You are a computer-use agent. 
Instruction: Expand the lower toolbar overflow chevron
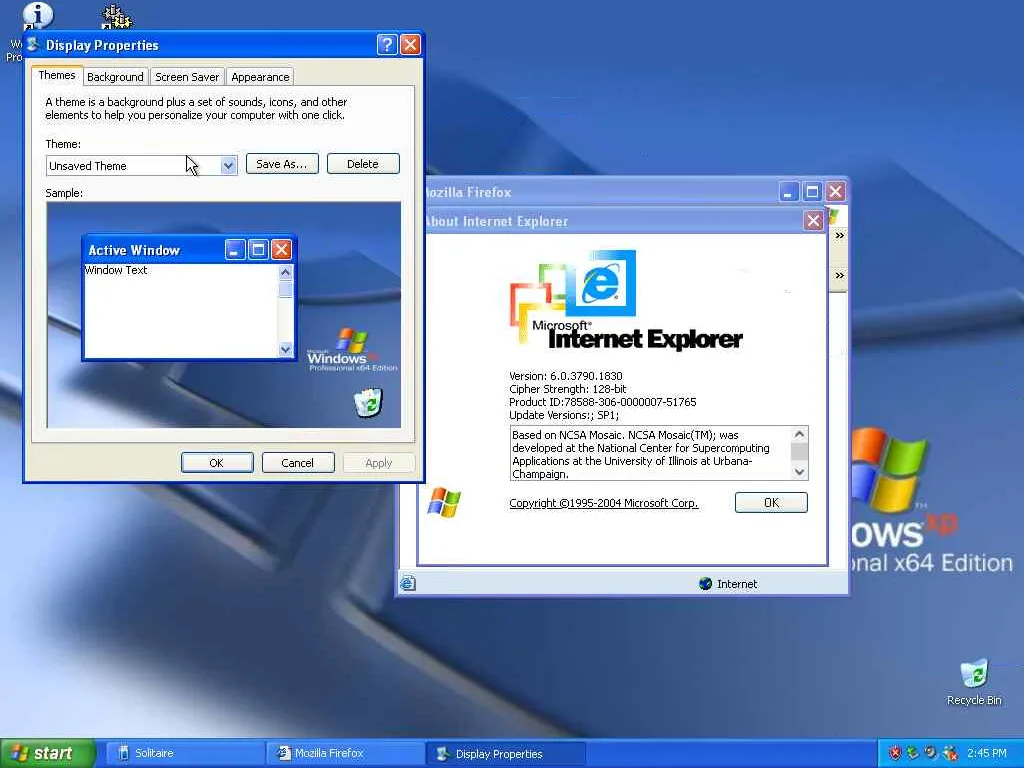(x=840, y=276)
